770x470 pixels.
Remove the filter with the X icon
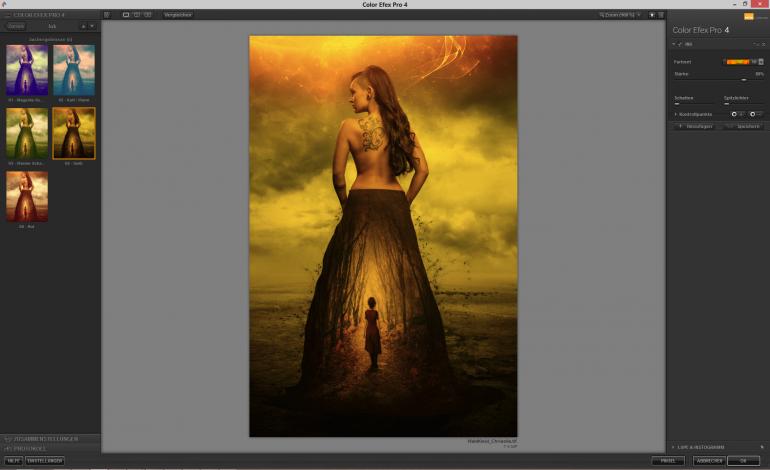(x=764, y=44)
